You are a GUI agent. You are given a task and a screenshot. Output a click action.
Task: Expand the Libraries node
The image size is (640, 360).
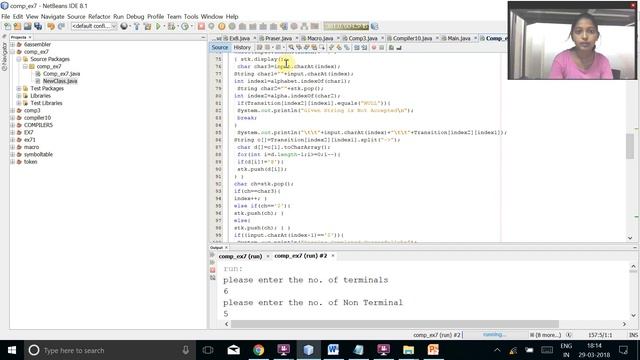[19, 96]
